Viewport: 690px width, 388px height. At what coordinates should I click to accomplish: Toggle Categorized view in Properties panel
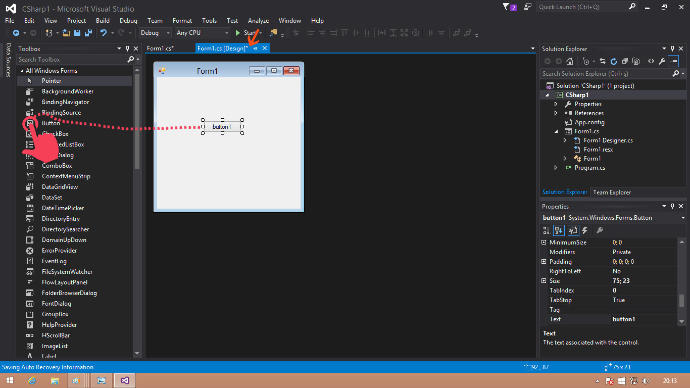pos(546,230)
